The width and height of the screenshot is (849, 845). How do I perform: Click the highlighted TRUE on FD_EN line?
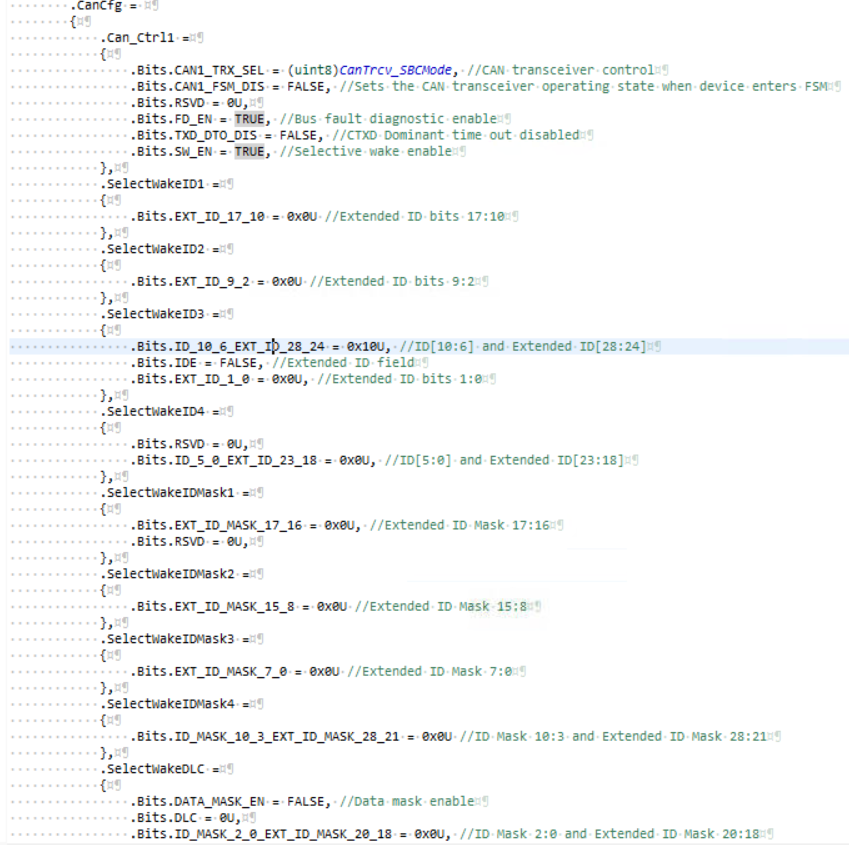coord(249,119)
